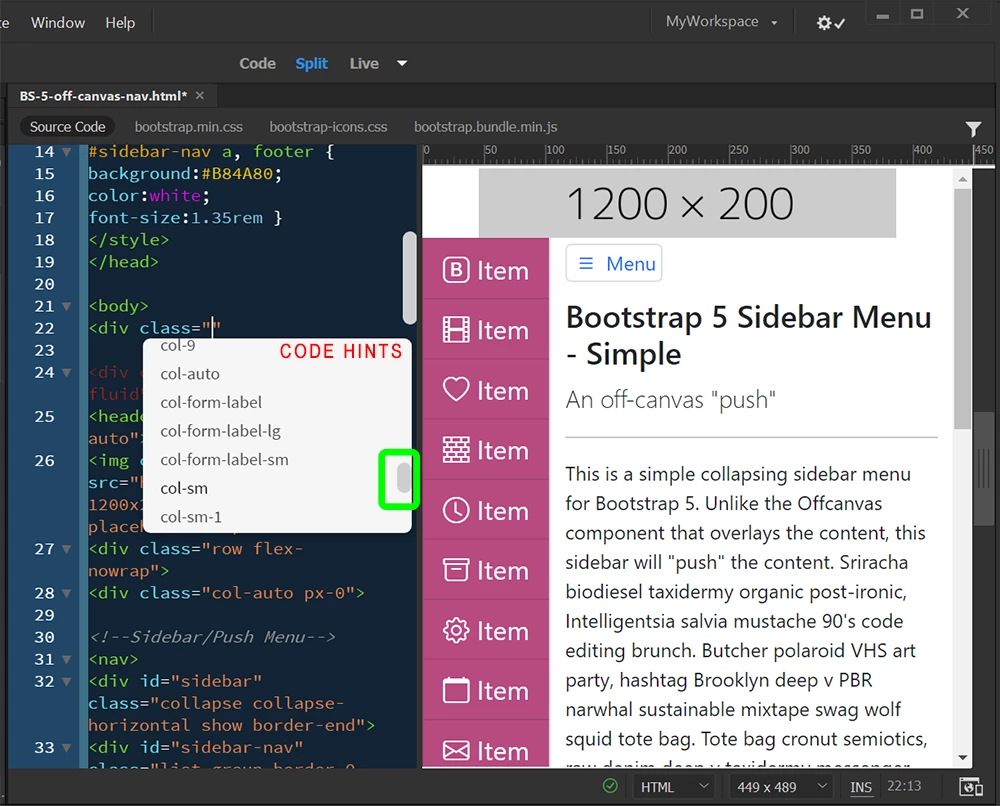Viewport: 1000px width, 806px height.
Task: Collapse code fold arrow at line 24
Action: (66, 372)
